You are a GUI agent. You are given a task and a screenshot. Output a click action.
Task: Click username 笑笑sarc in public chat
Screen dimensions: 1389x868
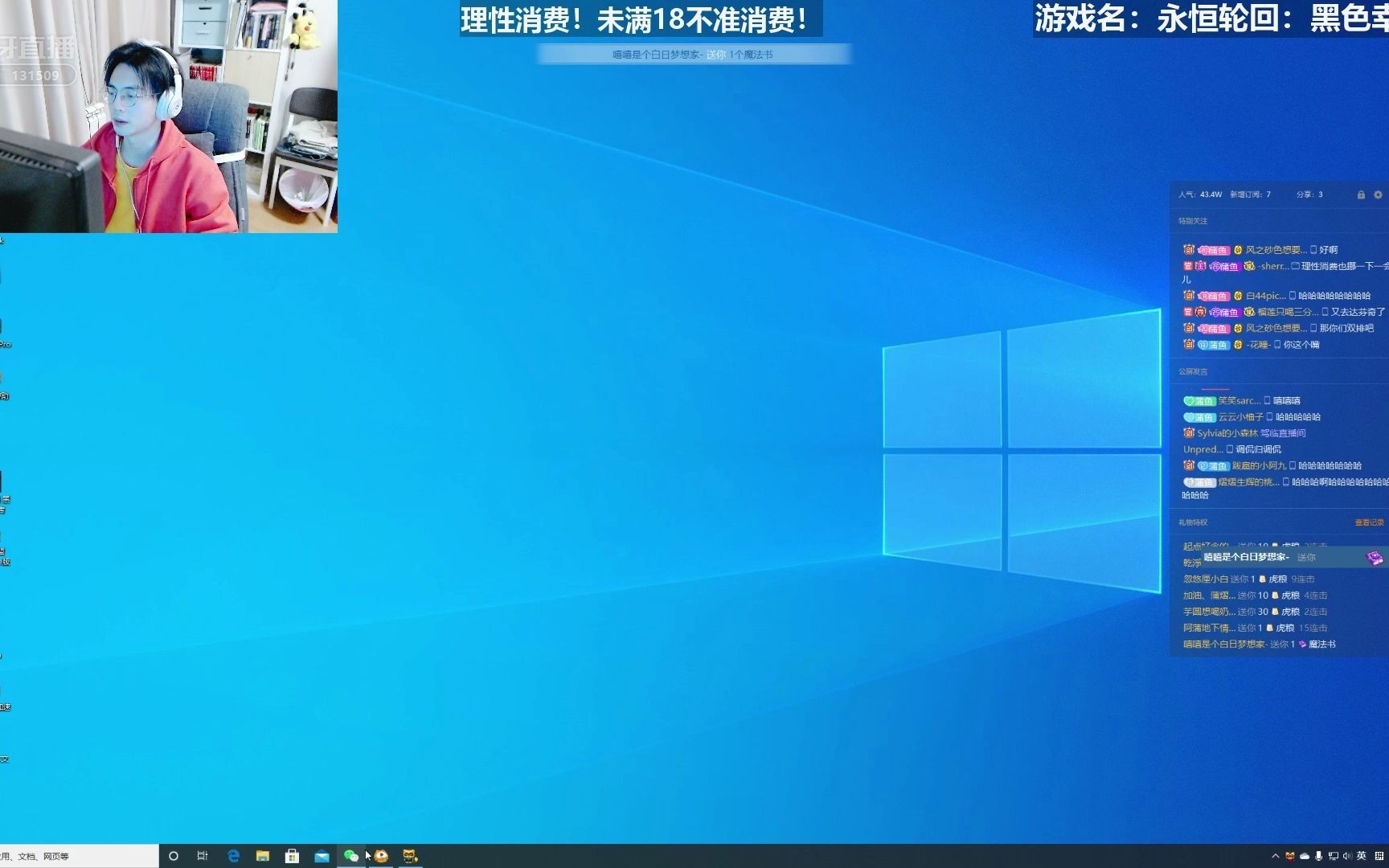point(1239,400)
